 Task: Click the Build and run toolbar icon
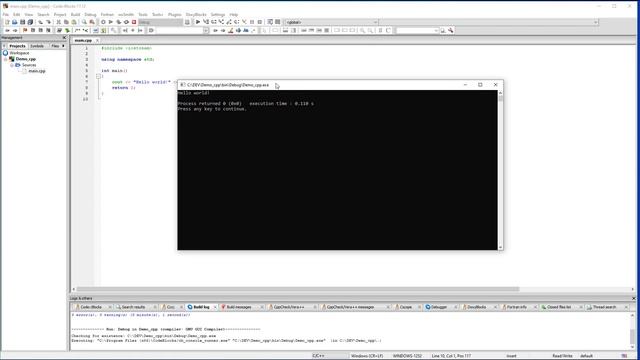coord(118,22)
